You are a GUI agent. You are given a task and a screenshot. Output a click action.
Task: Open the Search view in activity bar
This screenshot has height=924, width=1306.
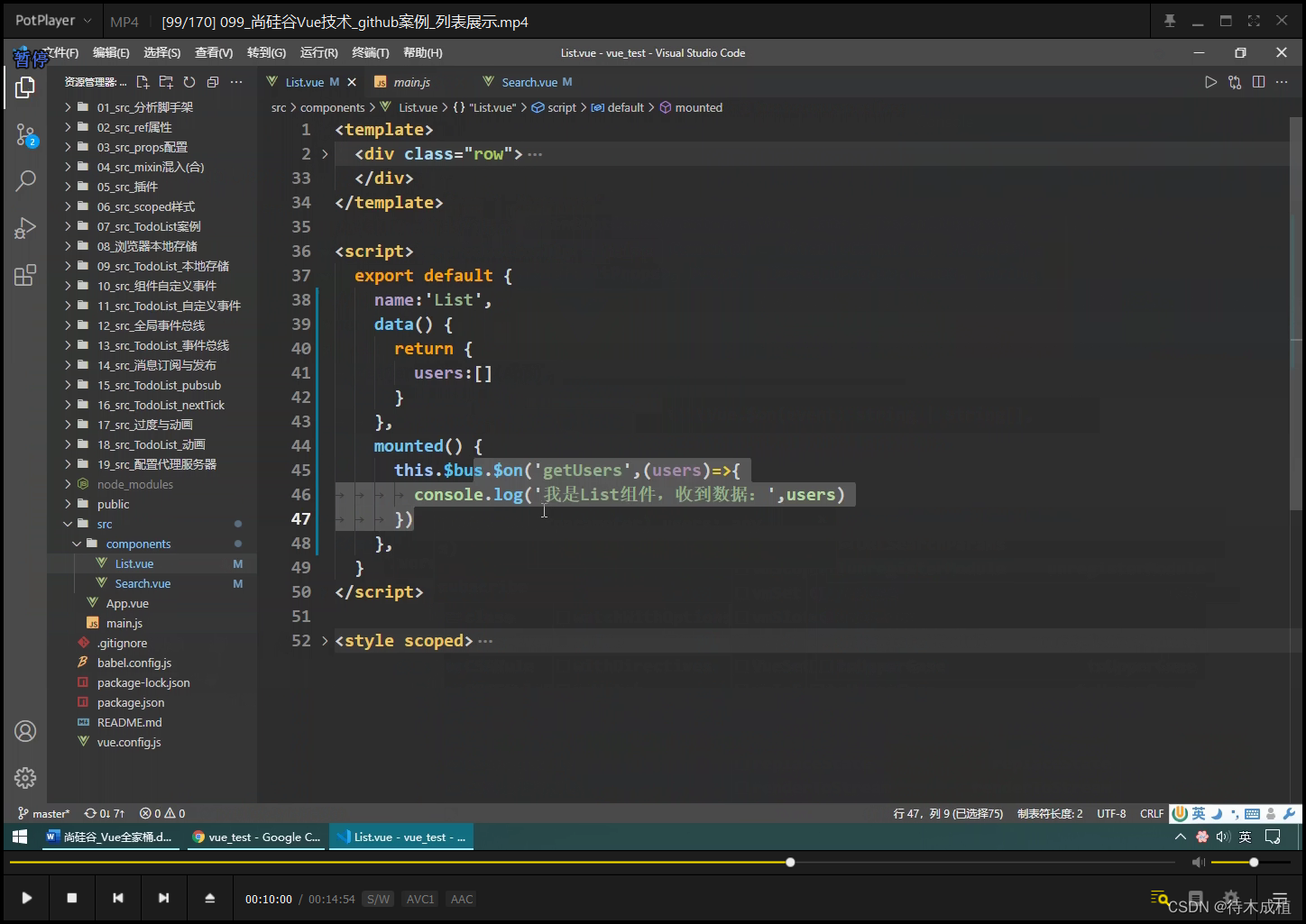pos(25,180)
